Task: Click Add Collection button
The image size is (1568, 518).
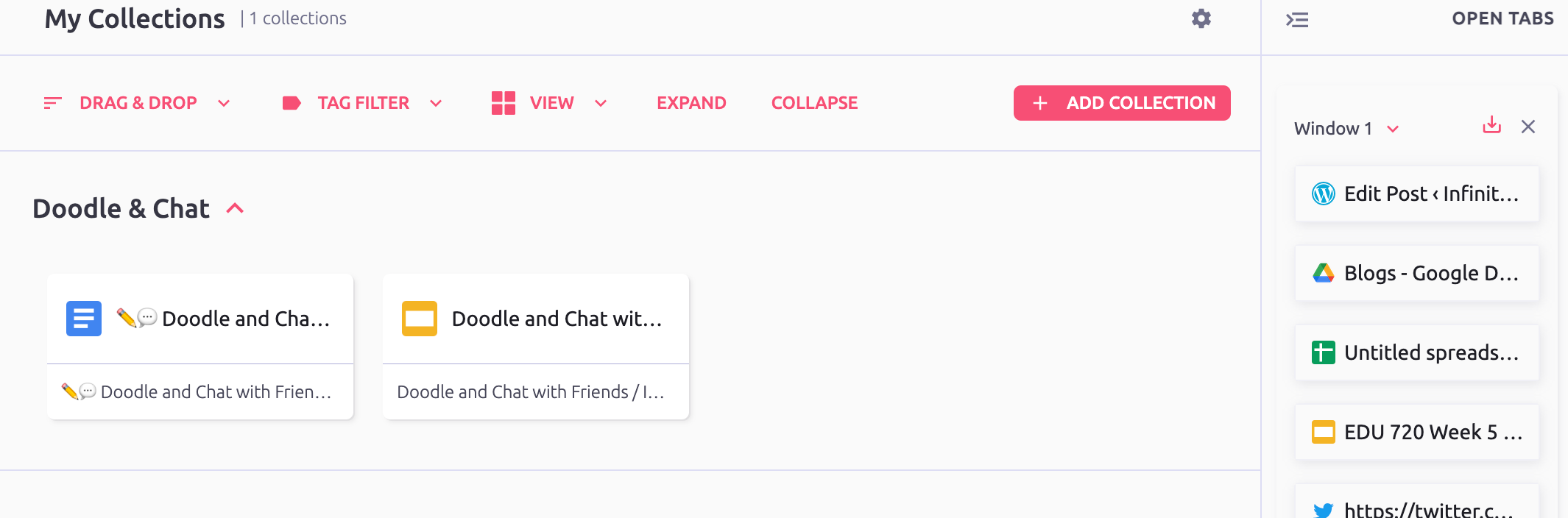Action: point(1122,103)
